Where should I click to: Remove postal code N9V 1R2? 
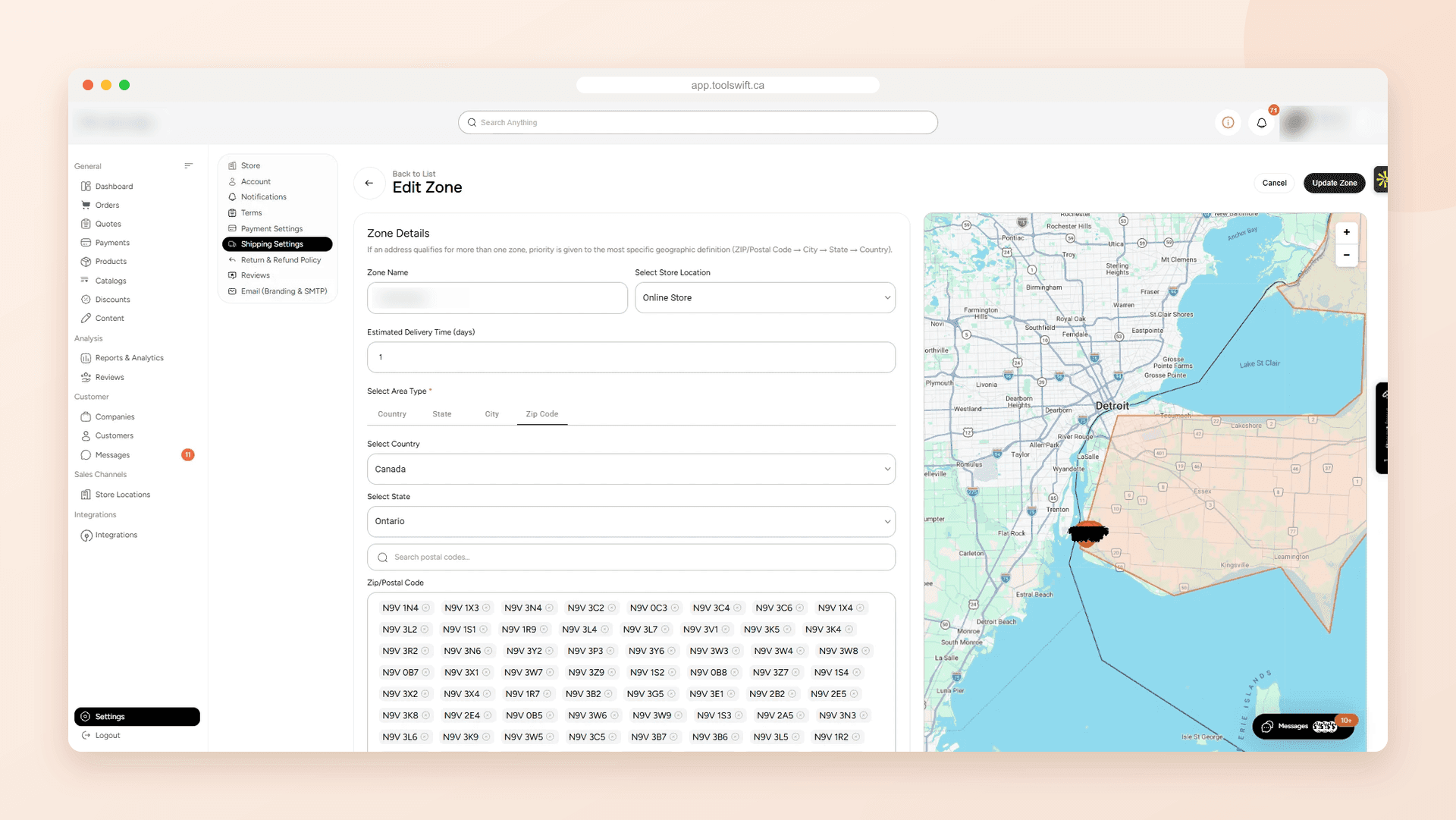pos(856,737)
